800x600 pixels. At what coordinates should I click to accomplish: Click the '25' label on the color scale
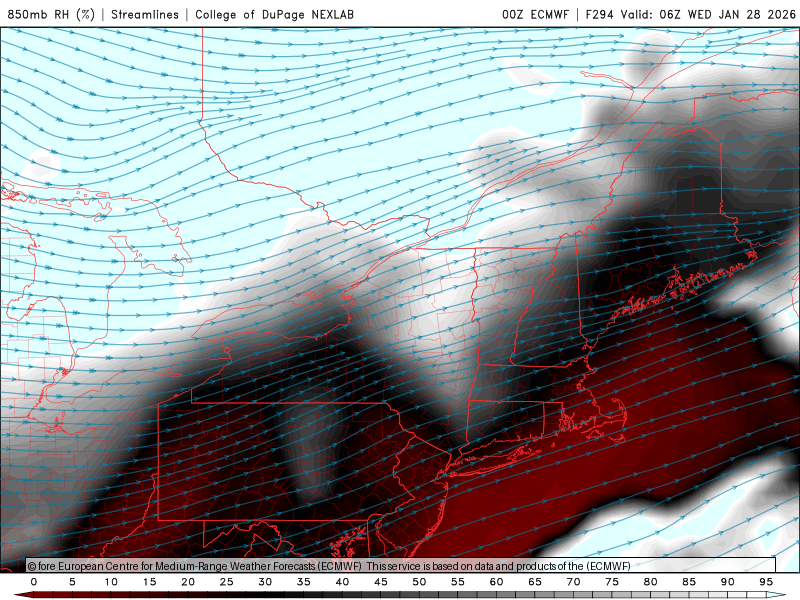coord(227,582)
